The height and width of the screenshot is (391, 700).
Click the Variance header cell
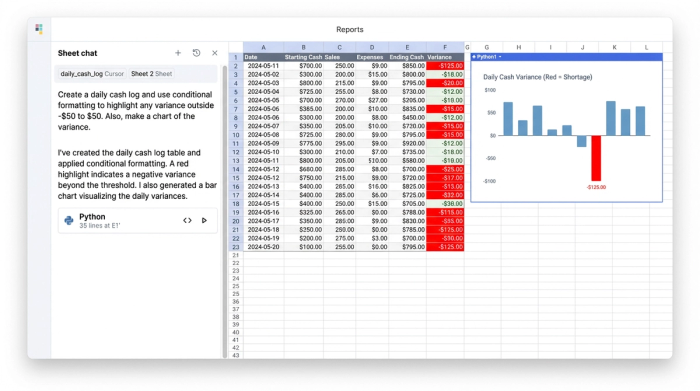tap(445, 57)
